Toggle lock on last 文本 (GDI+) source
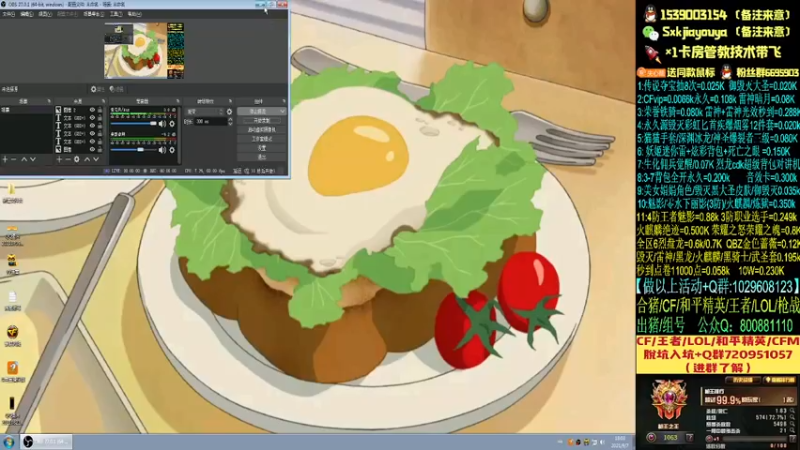Viewport: 800px width, 450px height. (100, 141)
